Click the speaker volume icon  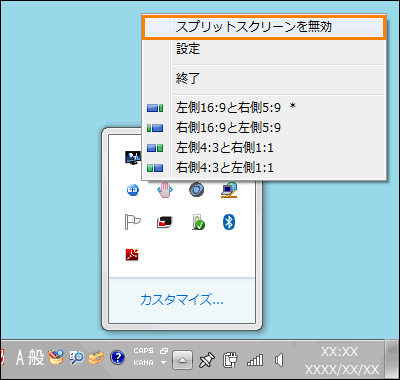click(279, 360)
